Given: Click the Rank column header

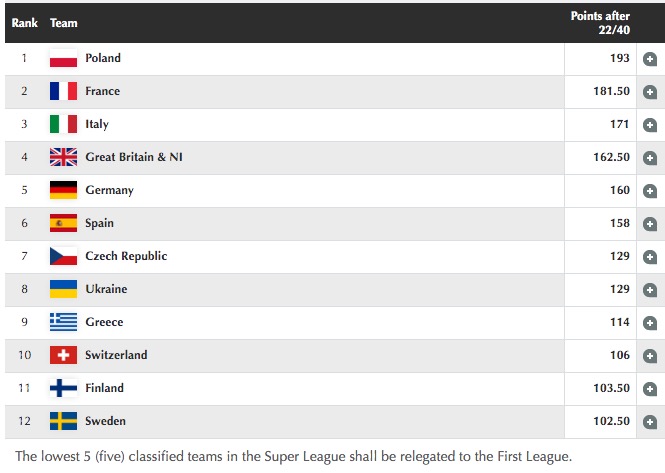Looking at the screenshot, I should click(x=25, y=22).
